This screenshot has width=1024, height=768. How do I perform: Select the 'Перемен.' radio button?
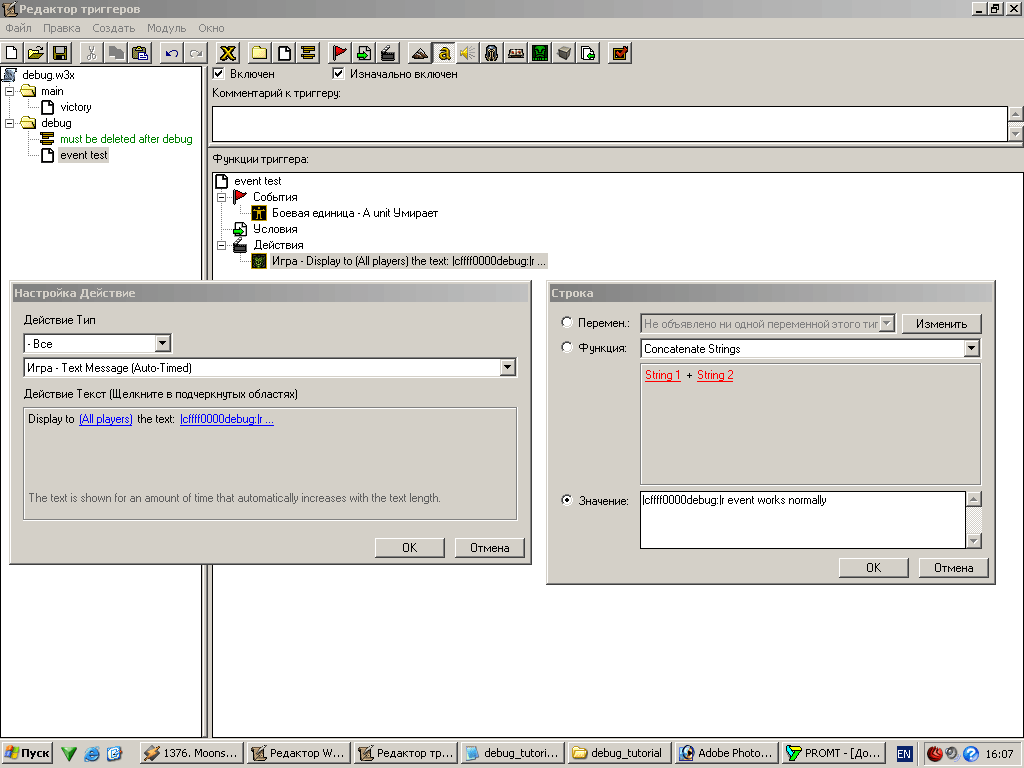coord(567,322)
